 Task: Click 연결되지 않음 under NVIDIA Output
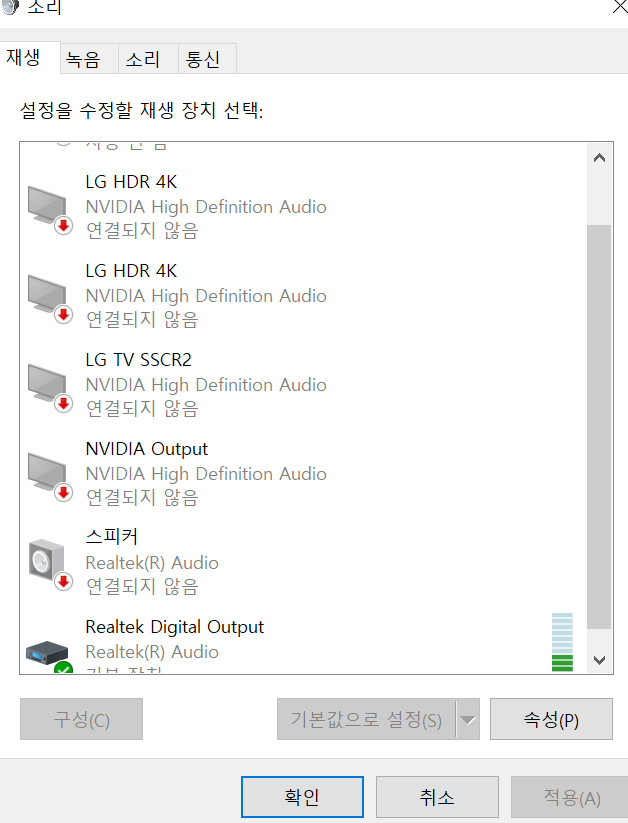pos(142,498)
